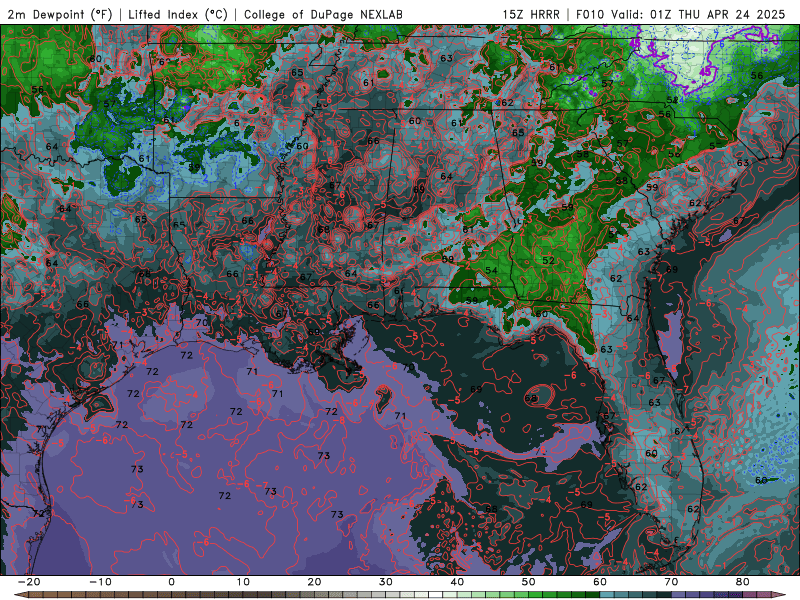This screenshot has width=800, height=600.
Task: Click the '15Z HRRR' model run label
Action: click(x=531, y=14)
